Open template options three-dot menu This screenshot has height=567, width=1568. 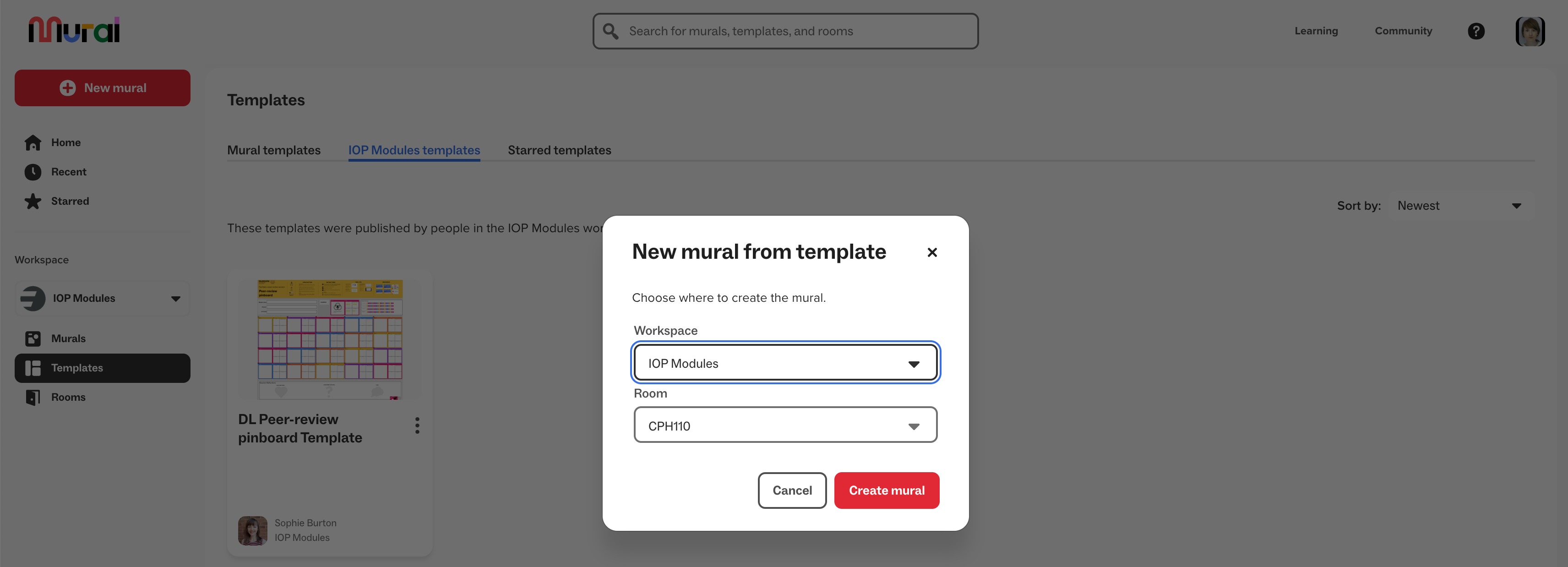coord(417,425)
